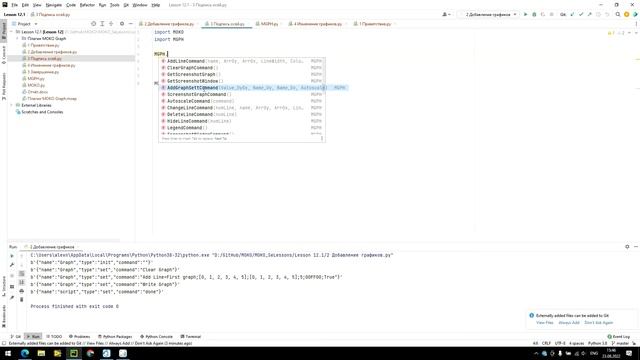
Task: Select HideLineCommand in completion list
Action: coord(242,121)
